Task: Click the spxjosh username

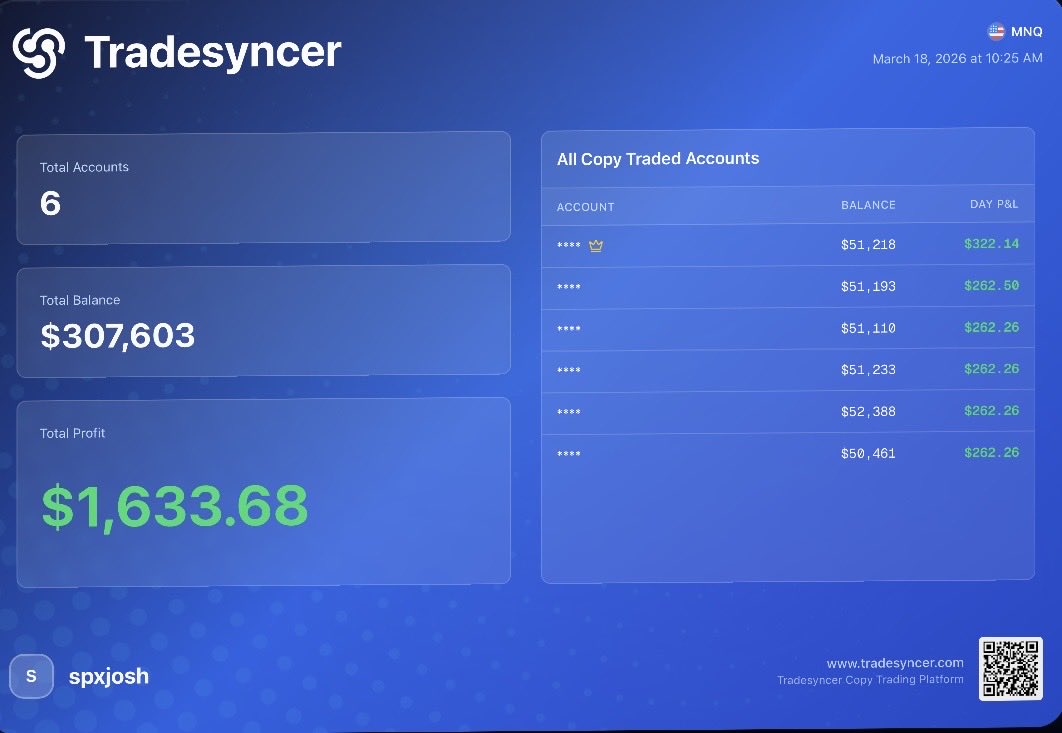Action: [x=108, y=676]
